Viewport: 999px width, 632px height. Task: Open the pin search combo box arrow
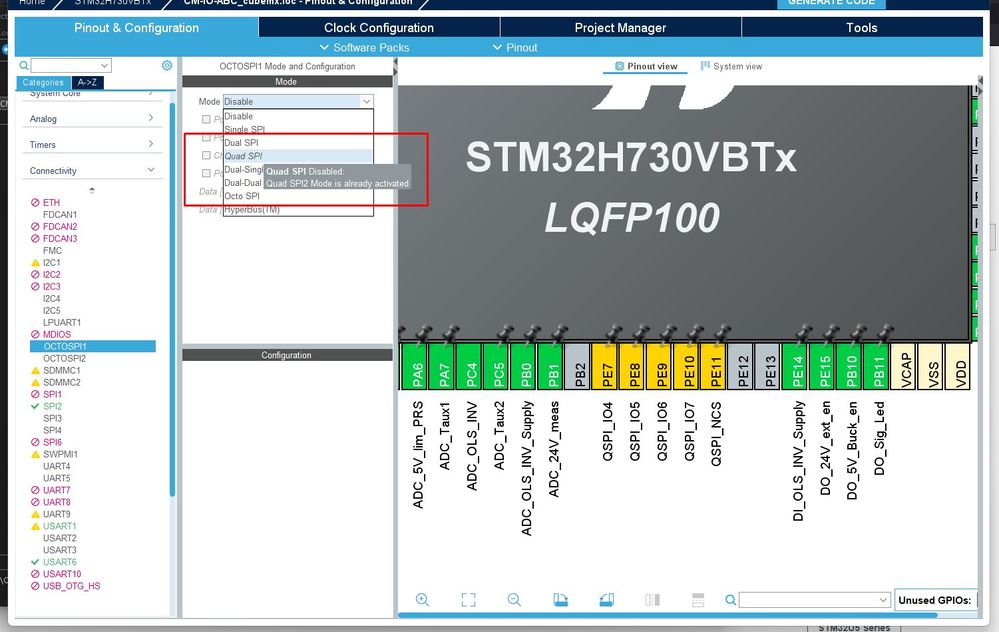[883, 600]
